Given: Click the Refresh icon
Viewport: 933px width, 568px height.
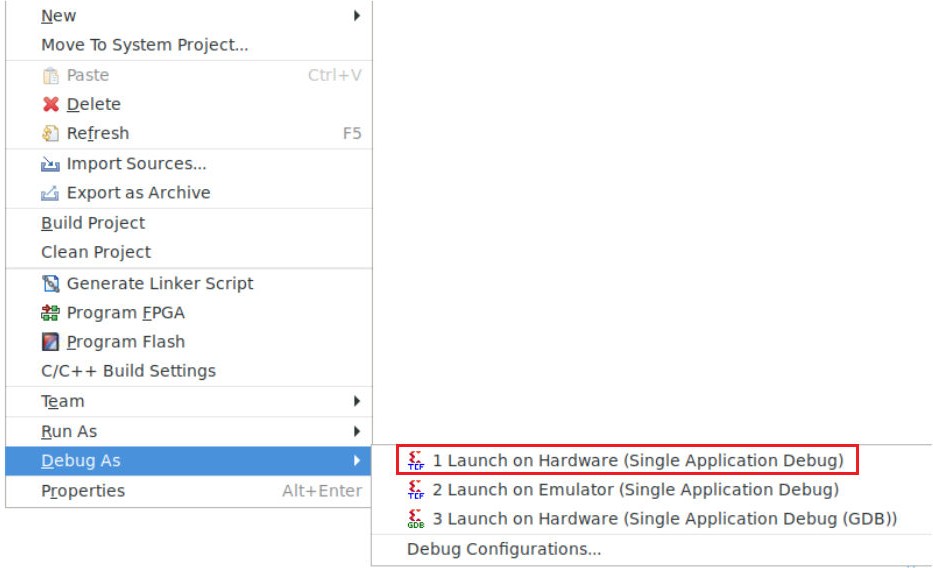Looking at the screenshot, I should click(x=51, y=133).
